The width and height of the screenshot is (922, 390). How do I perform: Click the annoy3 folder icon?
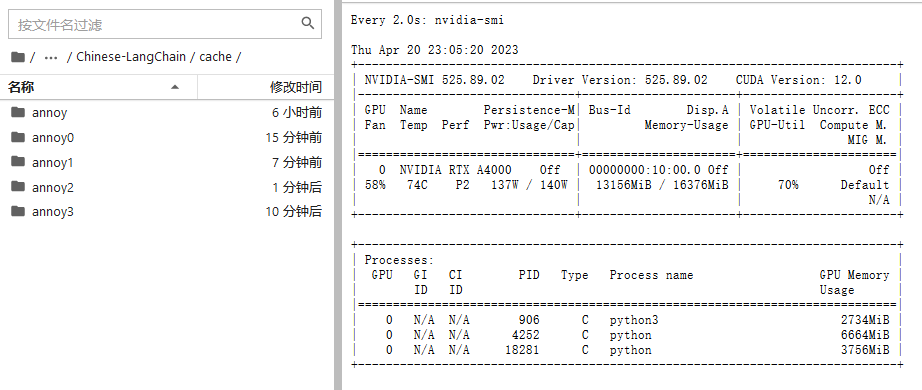click(x=18, y=211)
